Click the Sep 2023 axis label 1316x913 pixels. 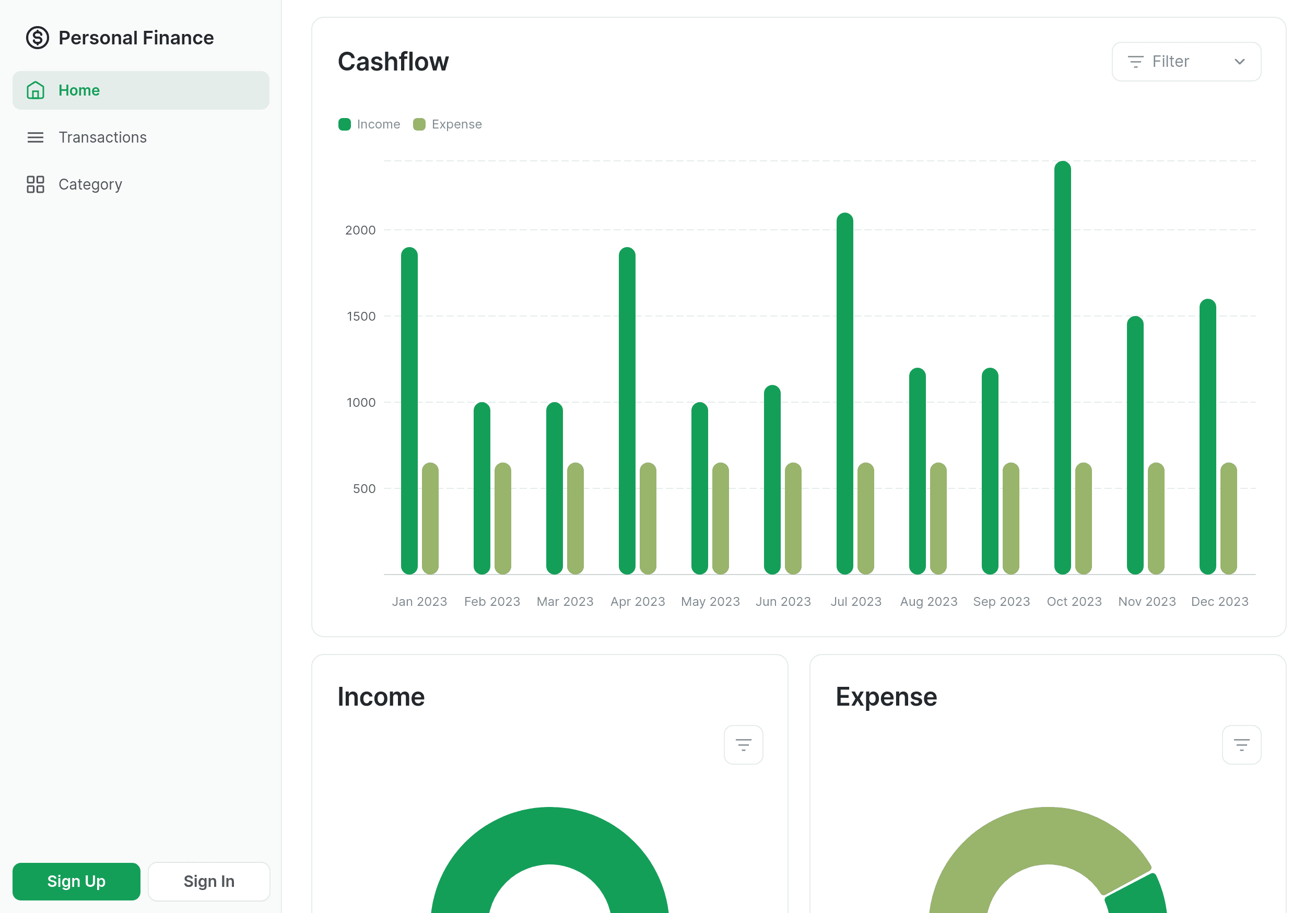(1001, 601)
